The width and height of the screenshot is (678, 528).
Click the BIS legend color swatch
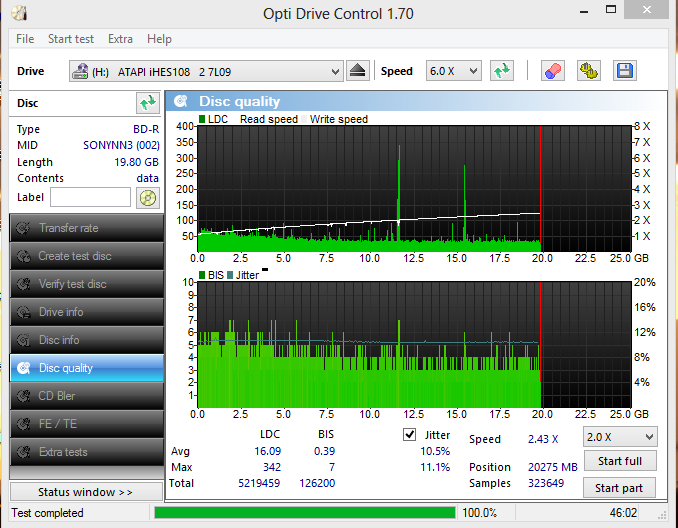[202, 275]
